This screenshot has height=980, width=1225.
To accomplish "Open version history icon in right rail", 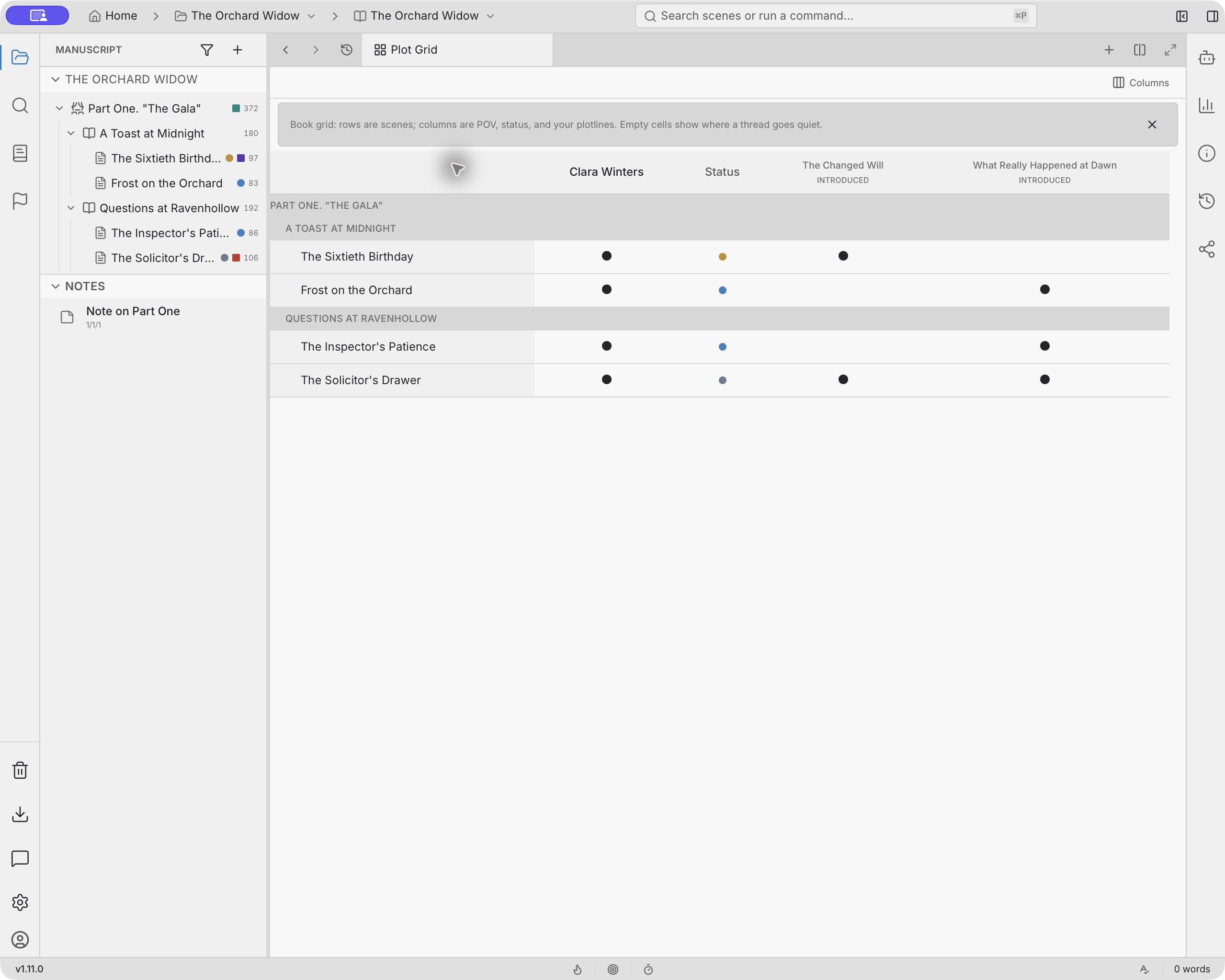I will coord(1206,201).
